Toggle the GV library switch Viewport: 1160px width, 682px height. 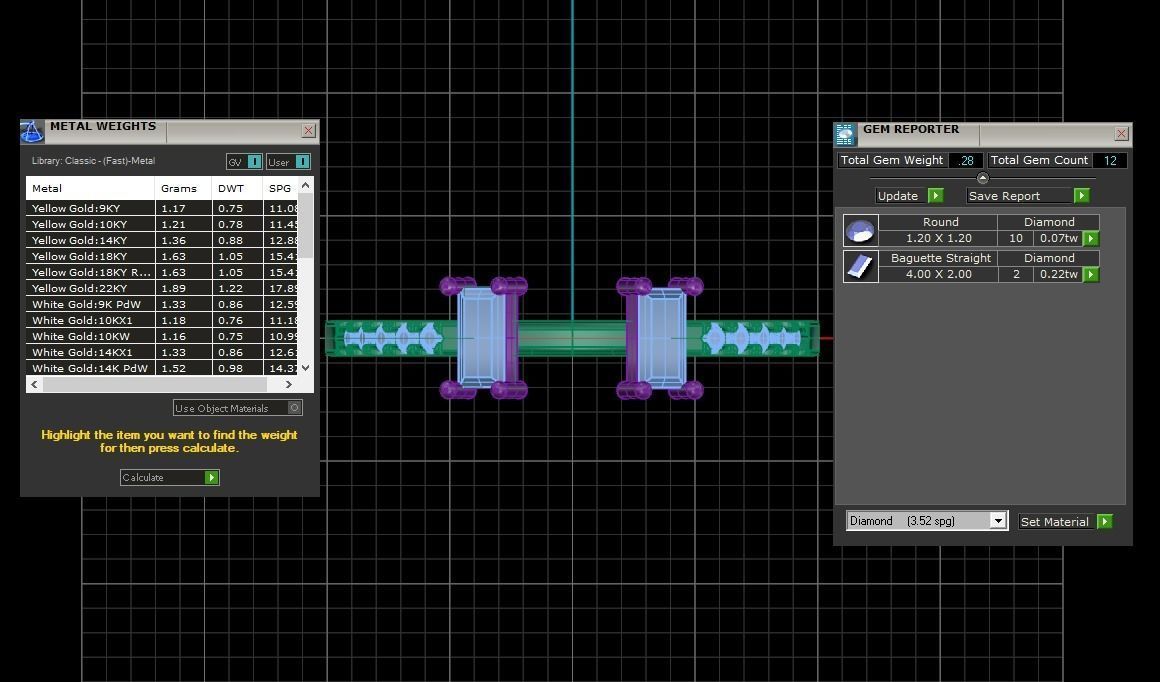[x=254, y=161]
